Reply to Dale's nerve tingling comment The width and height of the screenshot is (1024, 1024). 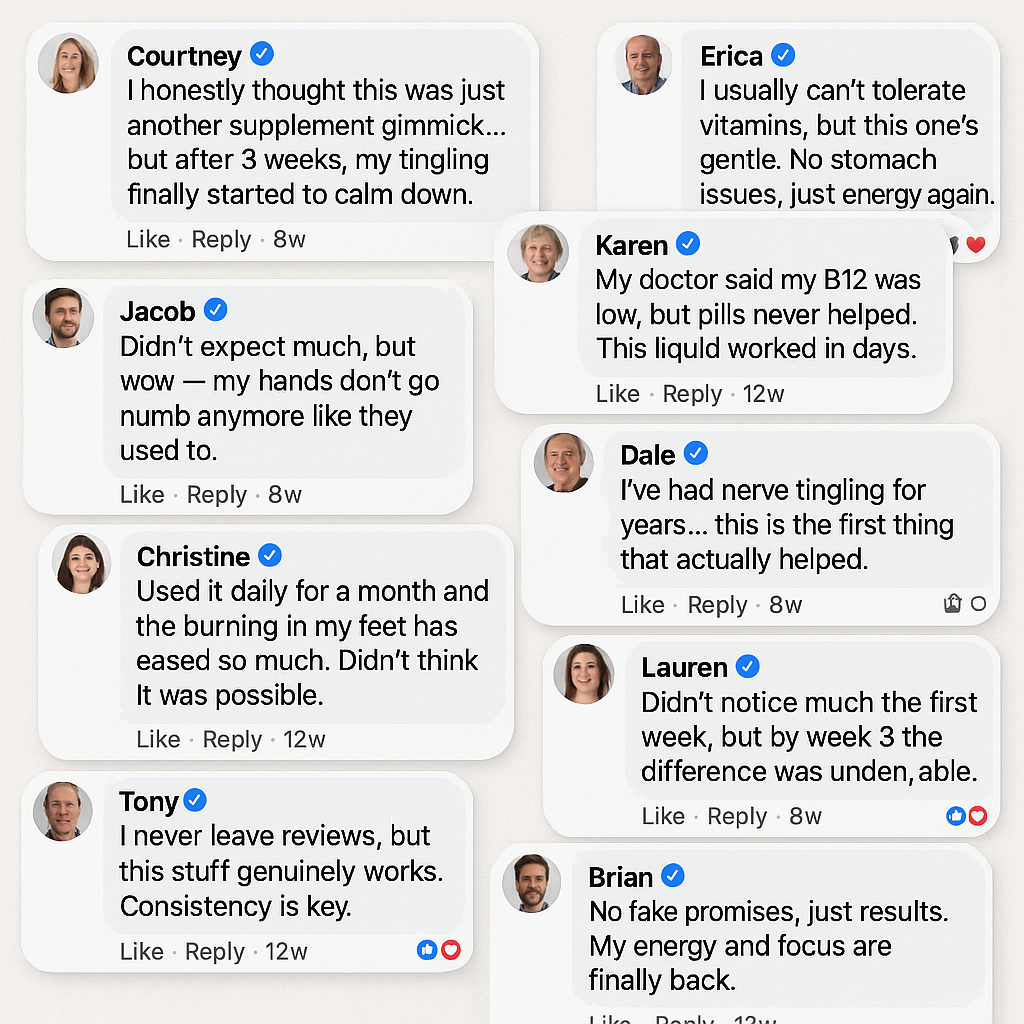click(717, 605)
